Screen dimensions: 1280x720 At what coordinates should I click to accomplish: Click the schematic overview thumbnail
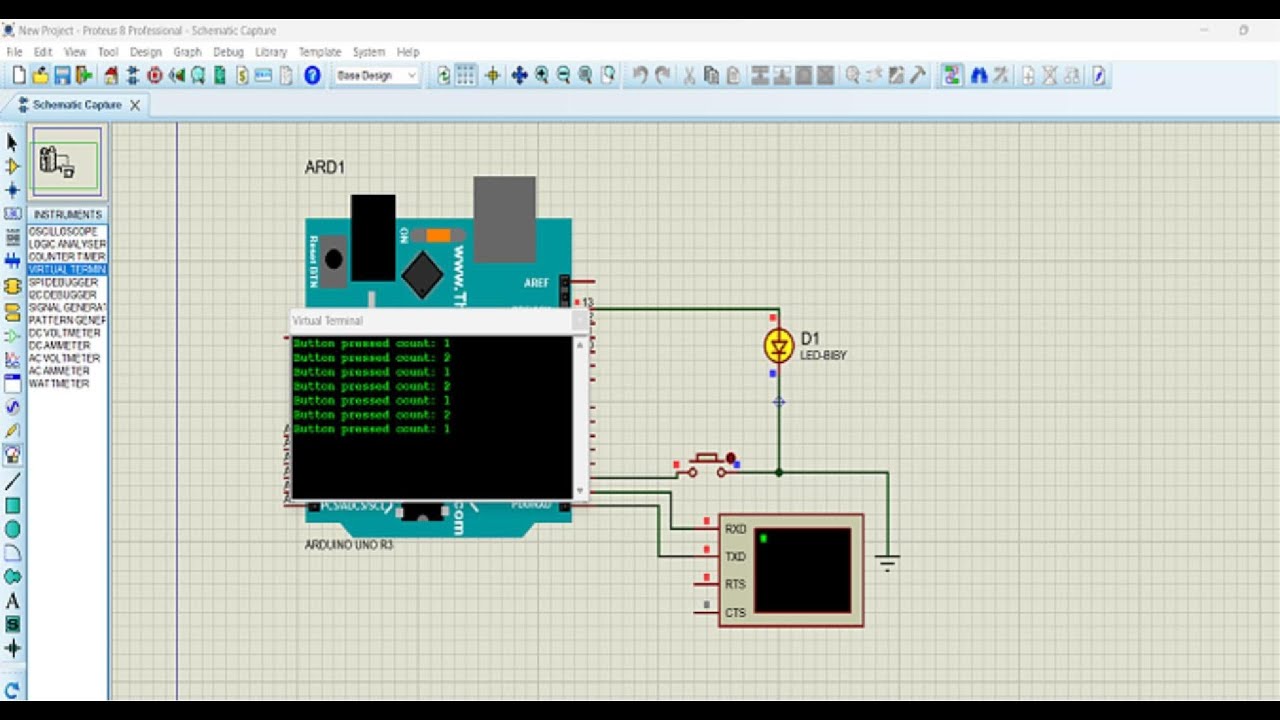[67, 160]
